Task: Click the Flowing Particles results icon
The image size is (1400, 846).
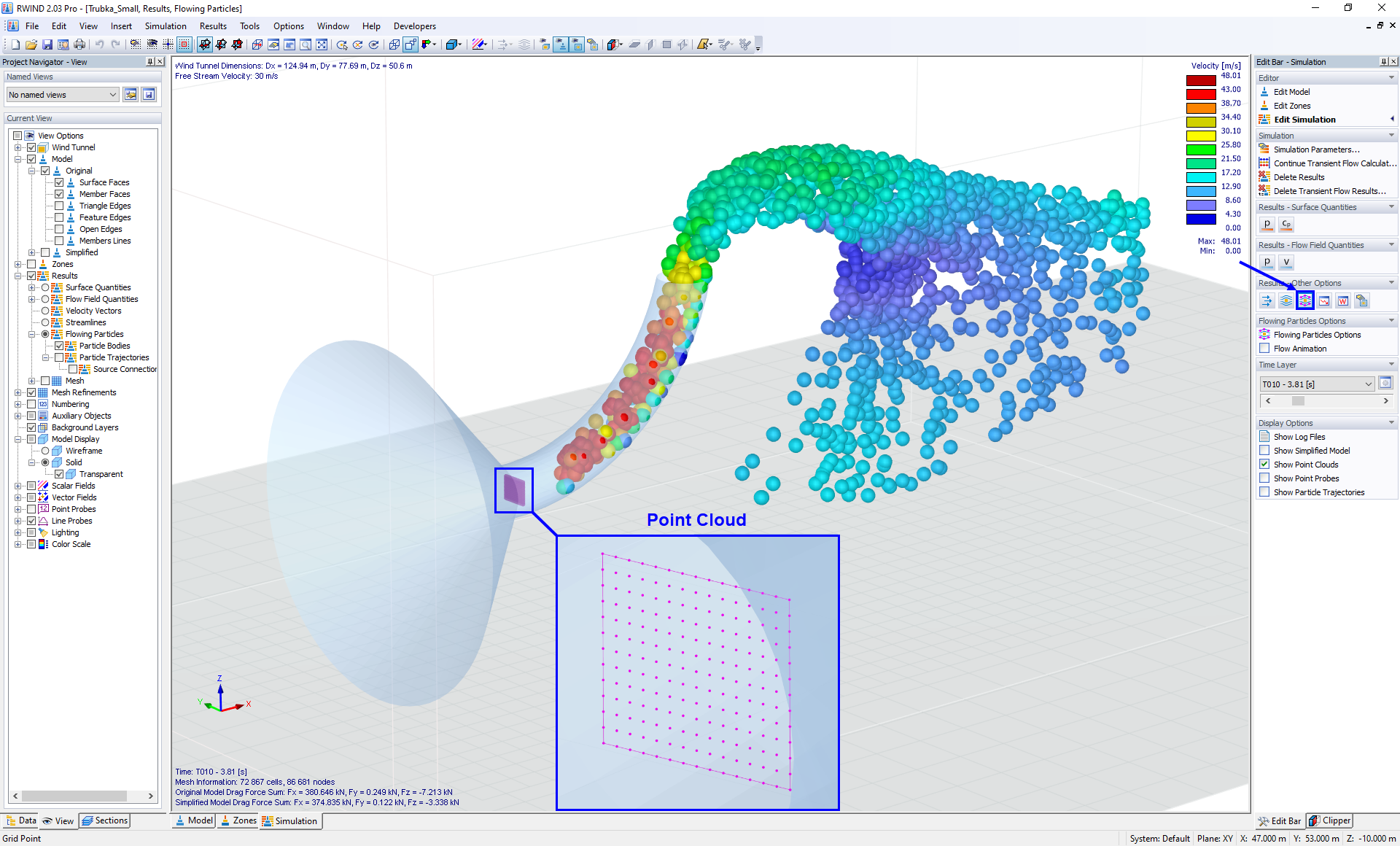Action: click(x=1305, y=300)
